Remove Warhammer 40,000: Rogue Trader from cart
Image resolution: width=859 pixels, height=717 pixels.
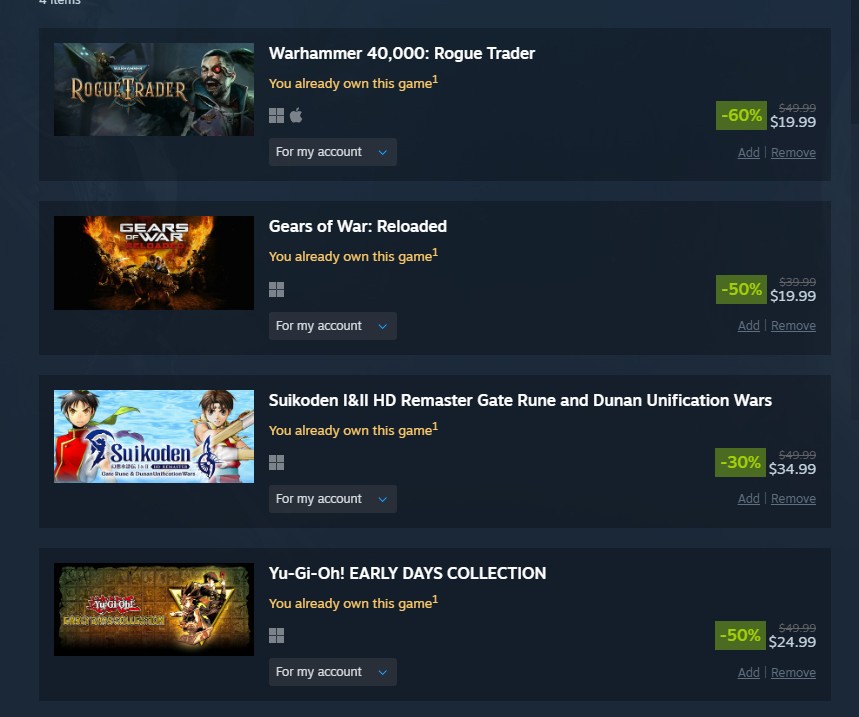click(793, 153)
